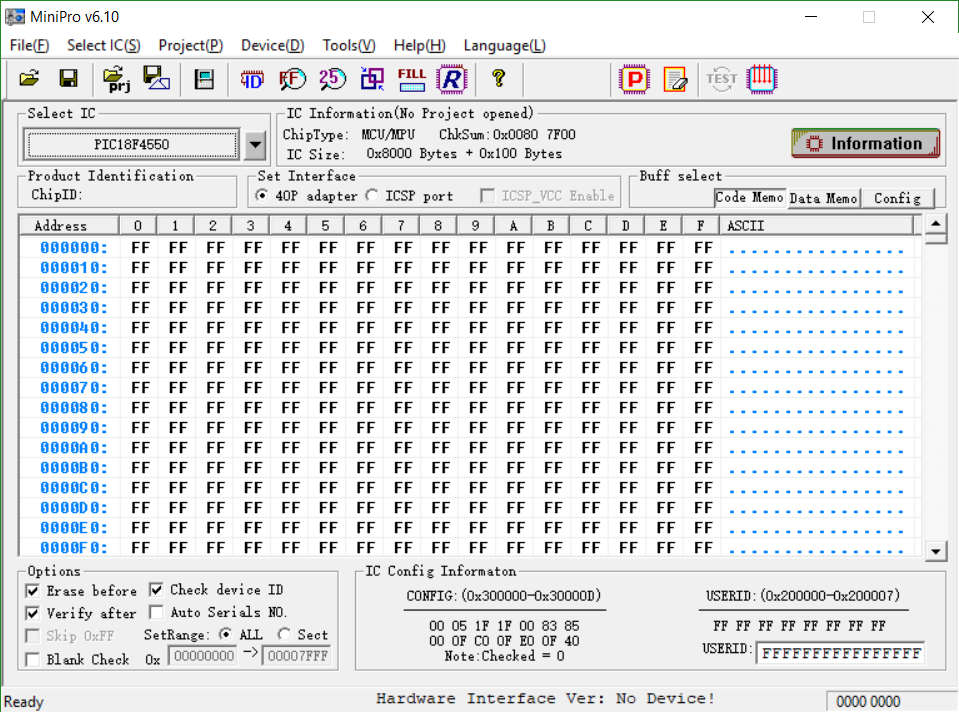Click address row 000080:
This screenshot has width=959, height=712.
74,408
